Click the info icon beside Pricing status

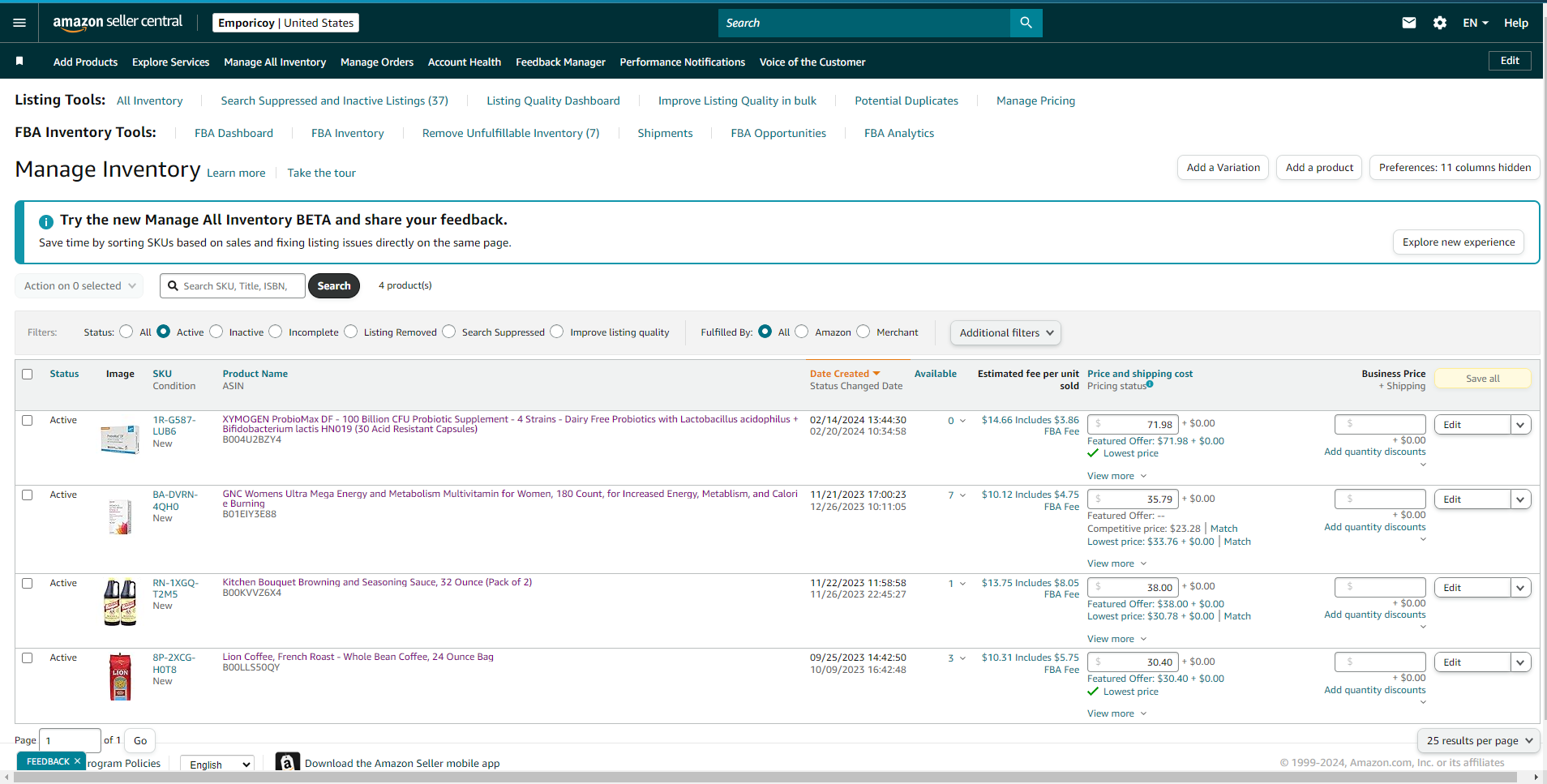click(1150, 384)
